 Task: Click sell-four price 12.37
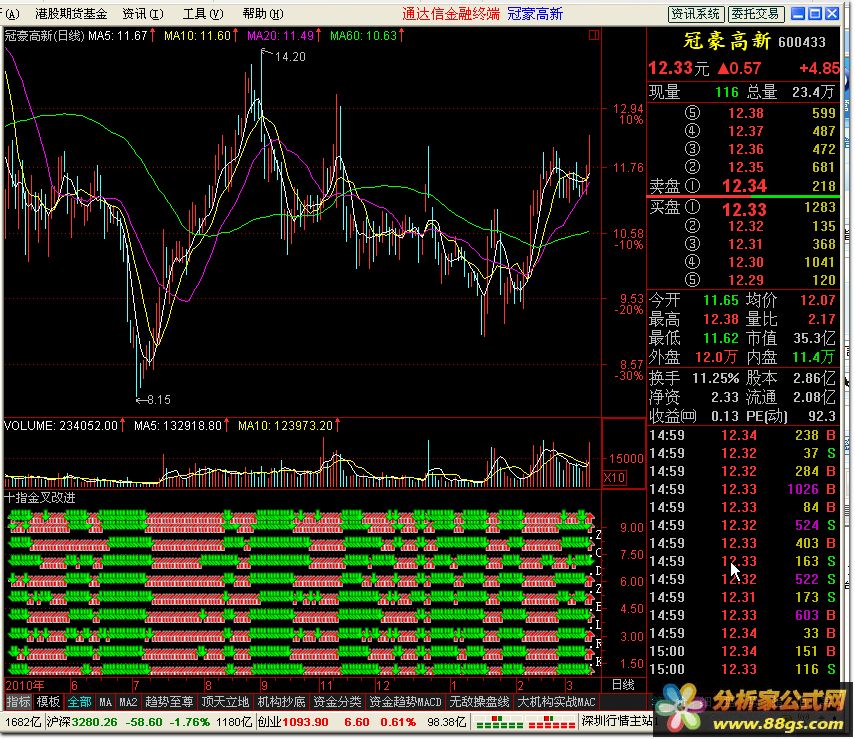[x=746, y=131]
